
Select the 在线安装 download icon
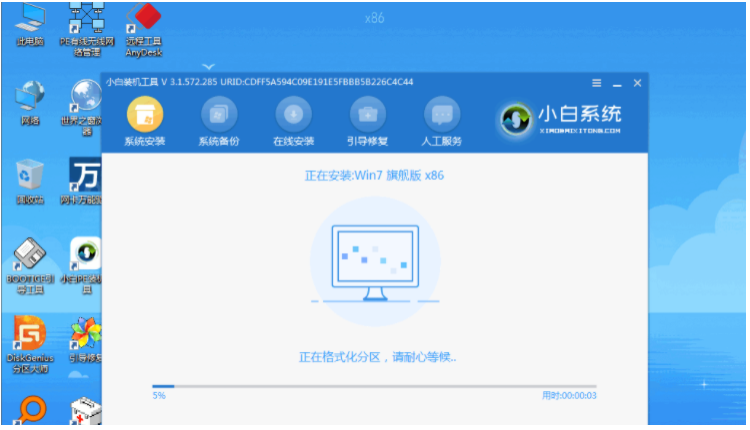293,115
